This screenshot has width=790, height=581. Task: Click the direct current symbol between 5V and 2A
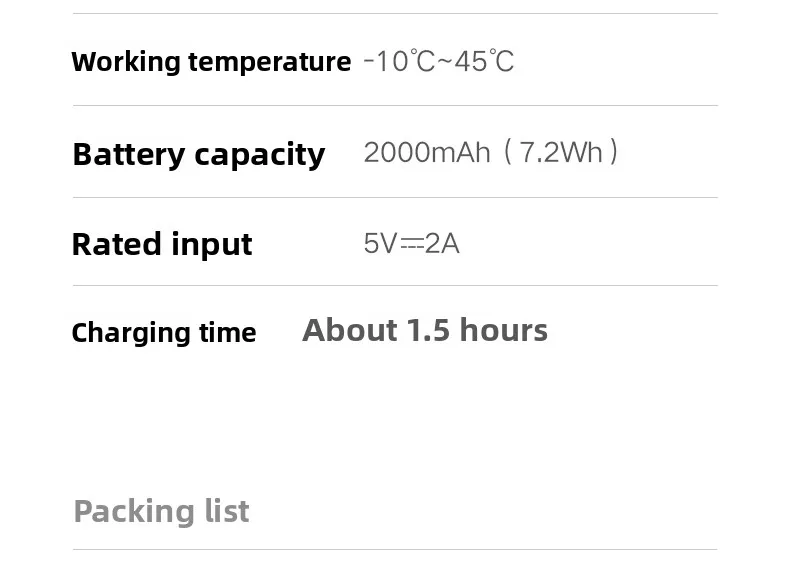pyautogui.click(x=412, y=244)
